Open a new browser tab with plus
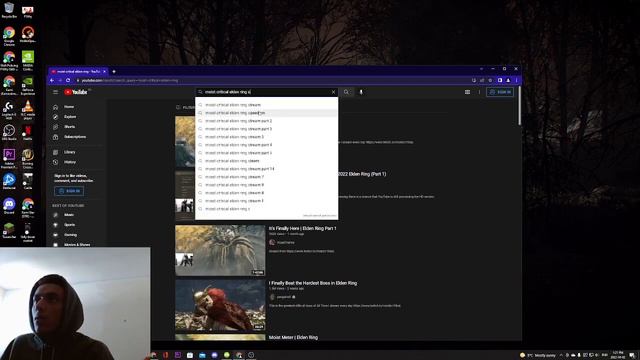This screenshot has width=640, height=360. pos(114,71)
